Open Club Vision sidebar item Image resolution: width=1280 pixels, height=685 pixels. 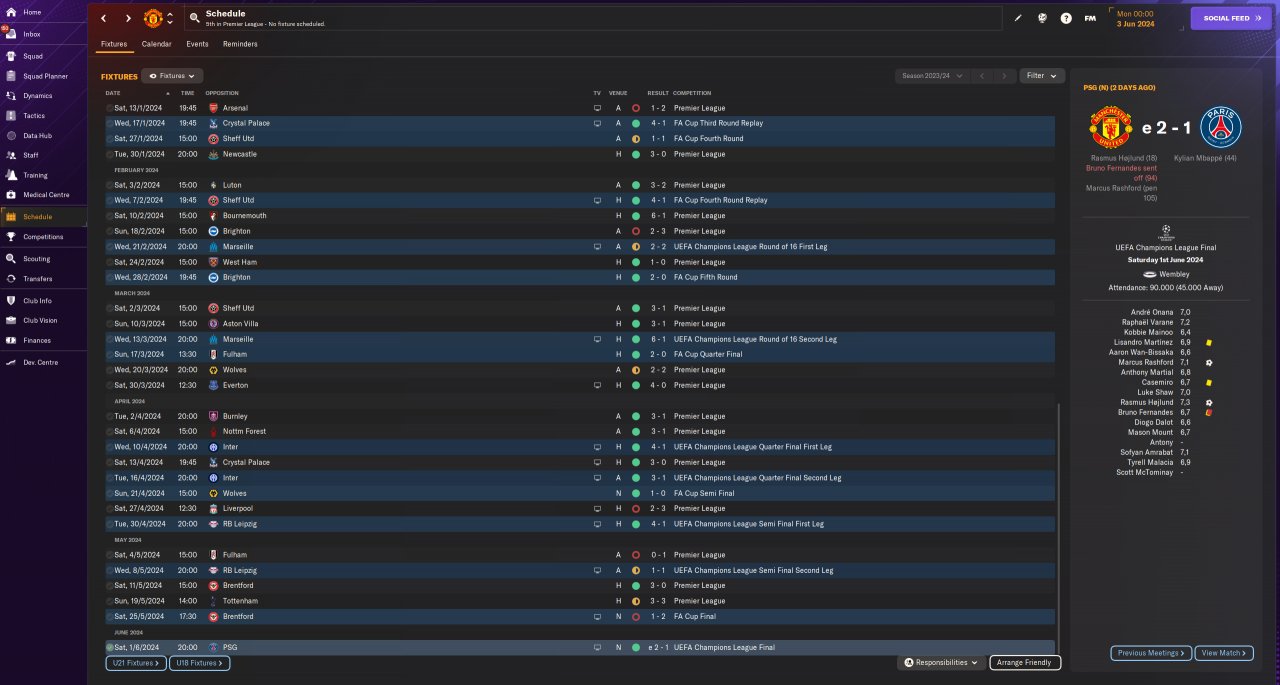(40, 320)
